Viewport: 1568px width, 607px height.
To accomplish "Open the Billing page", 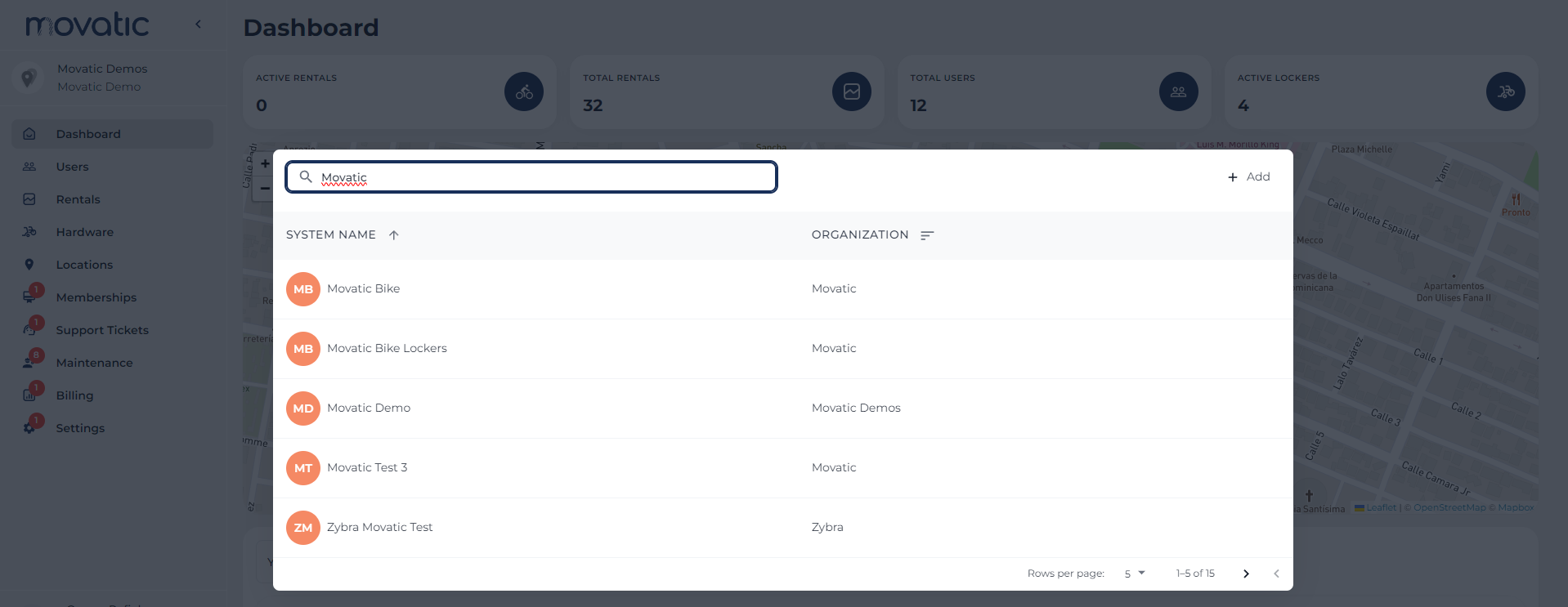I will (74, 395).
